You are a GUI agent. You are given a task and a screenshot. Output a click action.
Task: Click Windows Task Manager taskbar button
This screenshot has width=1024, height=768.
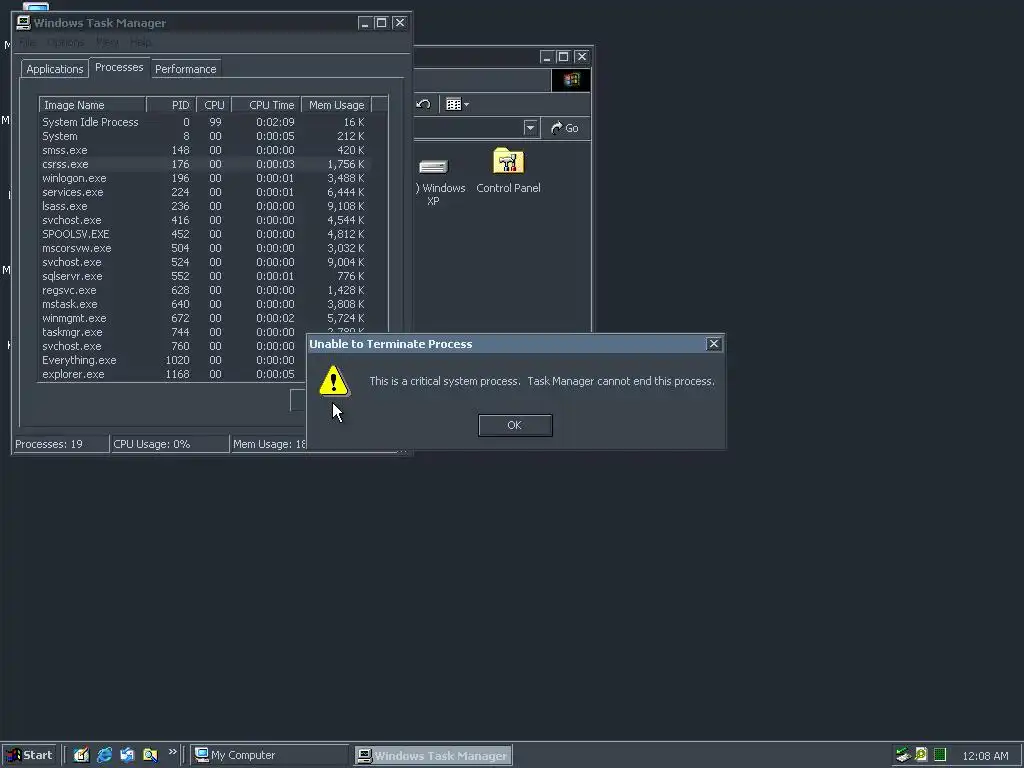click(434, 756)
